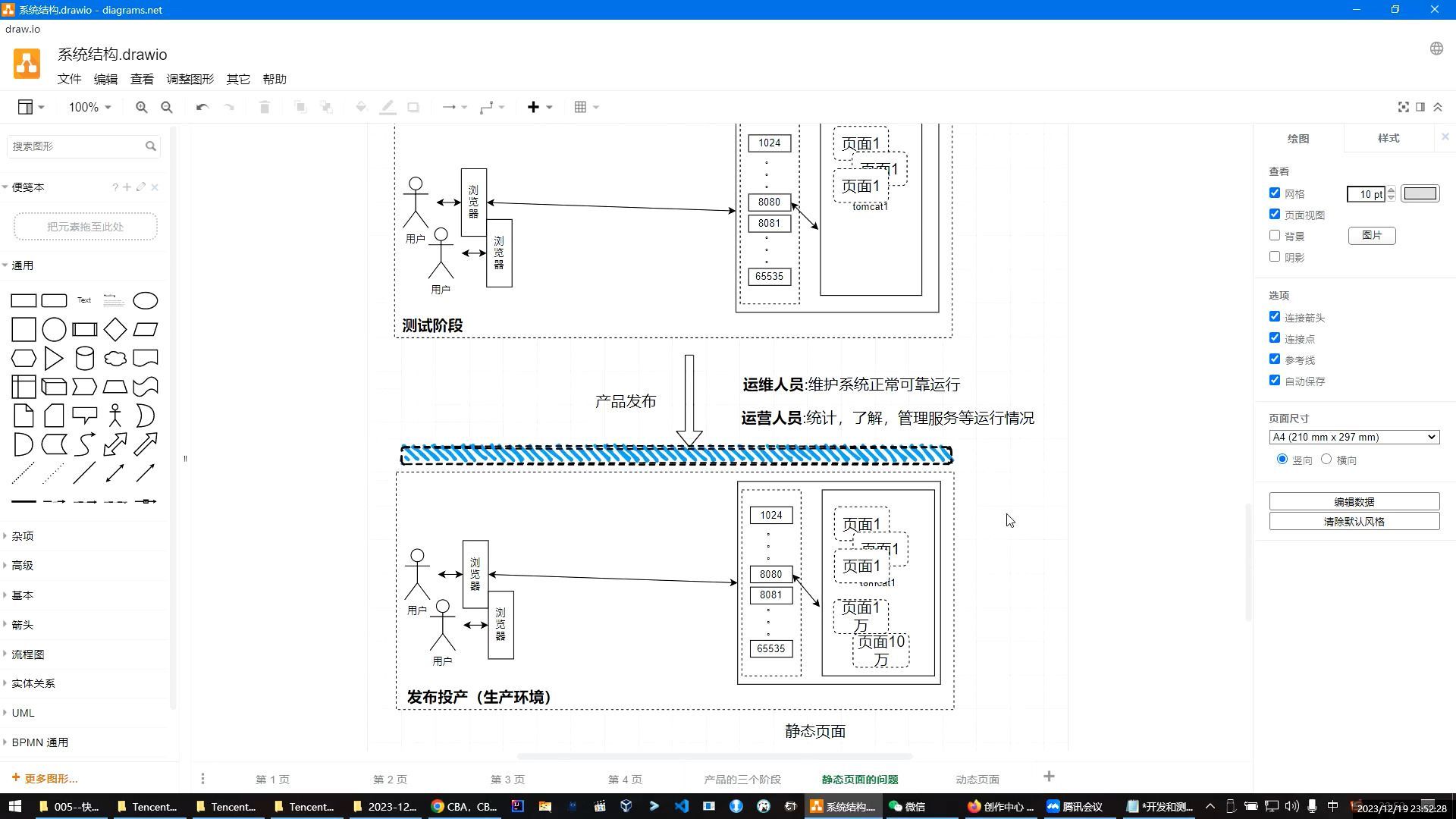This screenshot has height=819, width=1456.
Task: Select the actor stick figure shape
Action: click(115, 416)
